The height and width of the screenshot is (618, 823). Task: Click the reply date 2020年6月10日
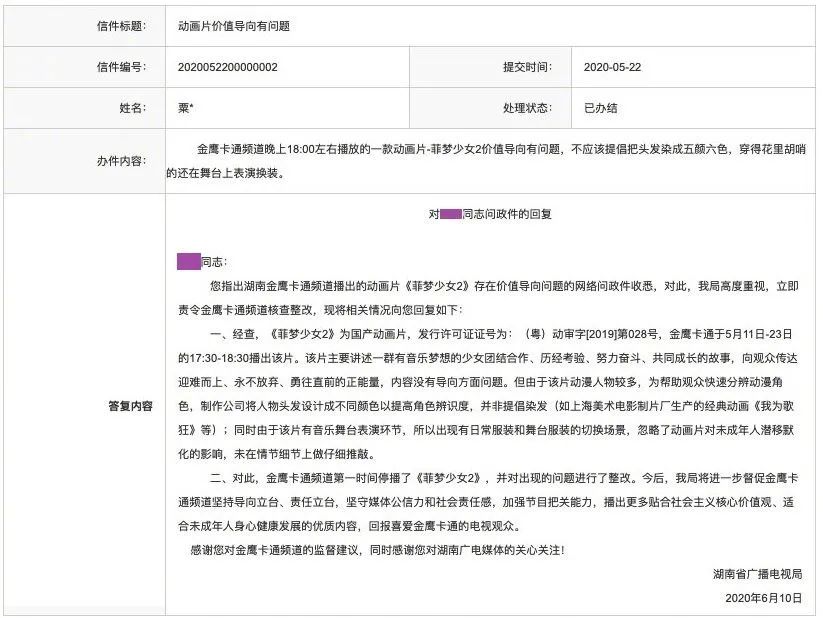click(x=764, y=598)
